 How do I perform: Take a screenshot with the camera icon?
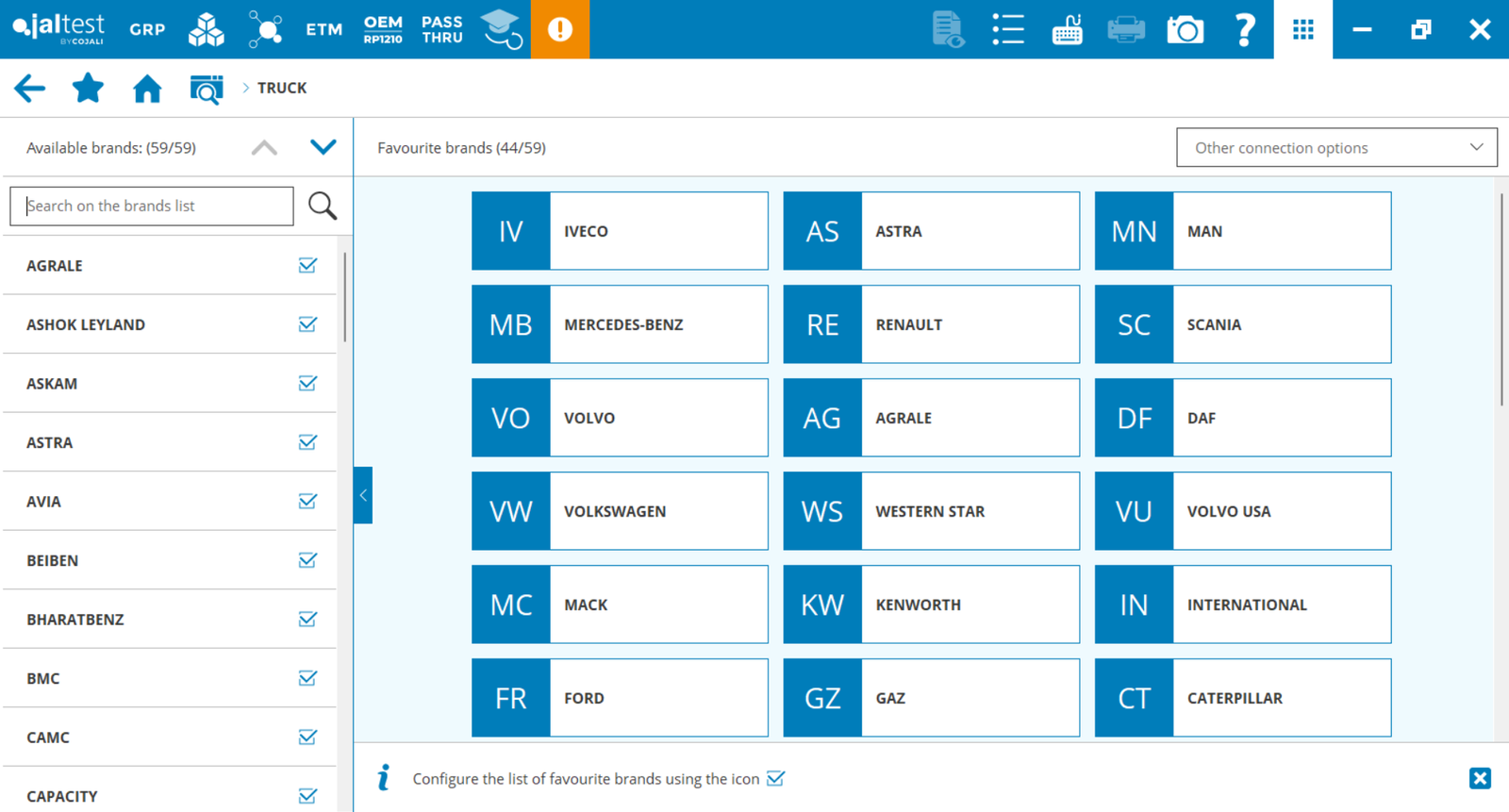tap(1186, 29)
